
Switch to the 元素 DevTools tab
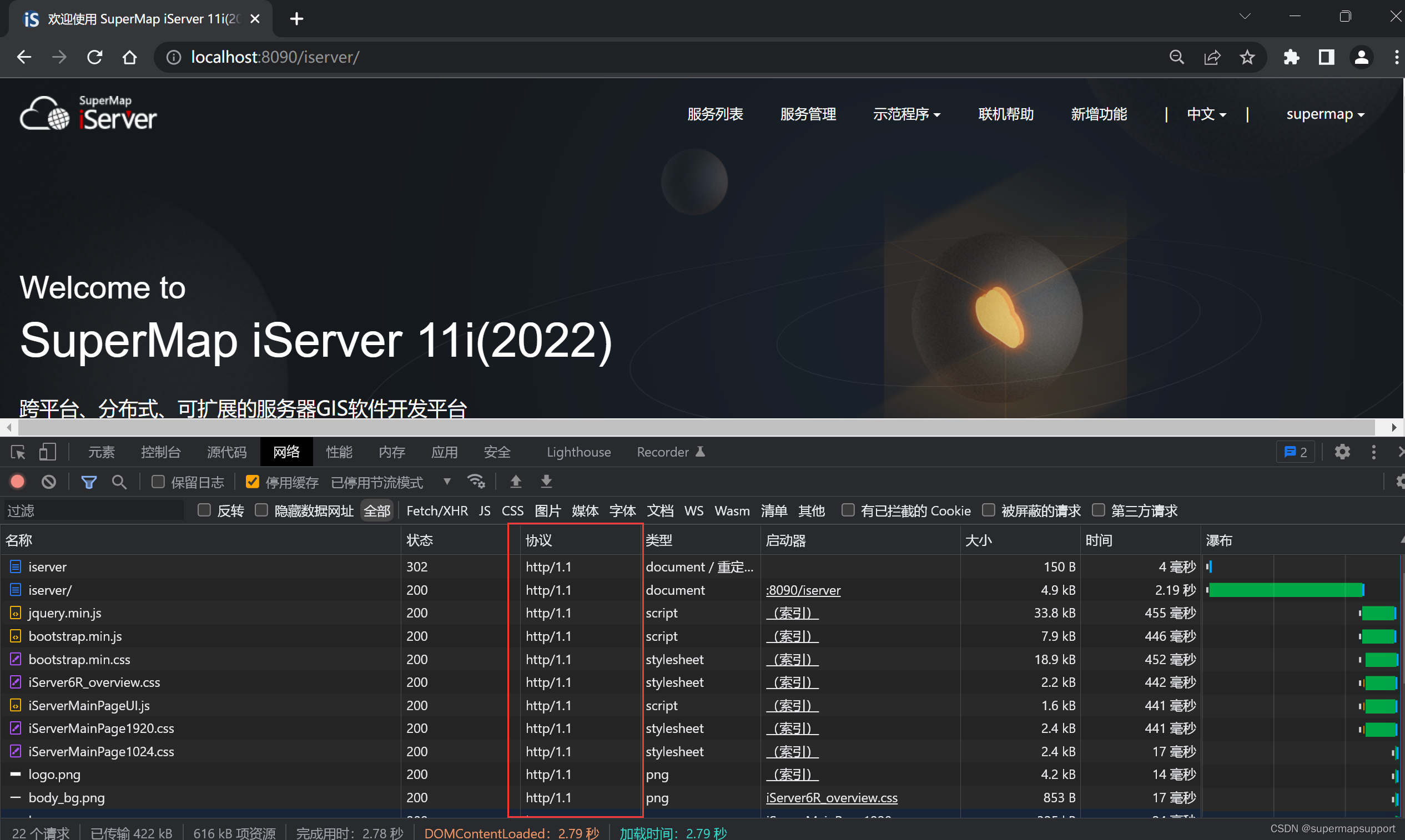[x=102, y=452]
